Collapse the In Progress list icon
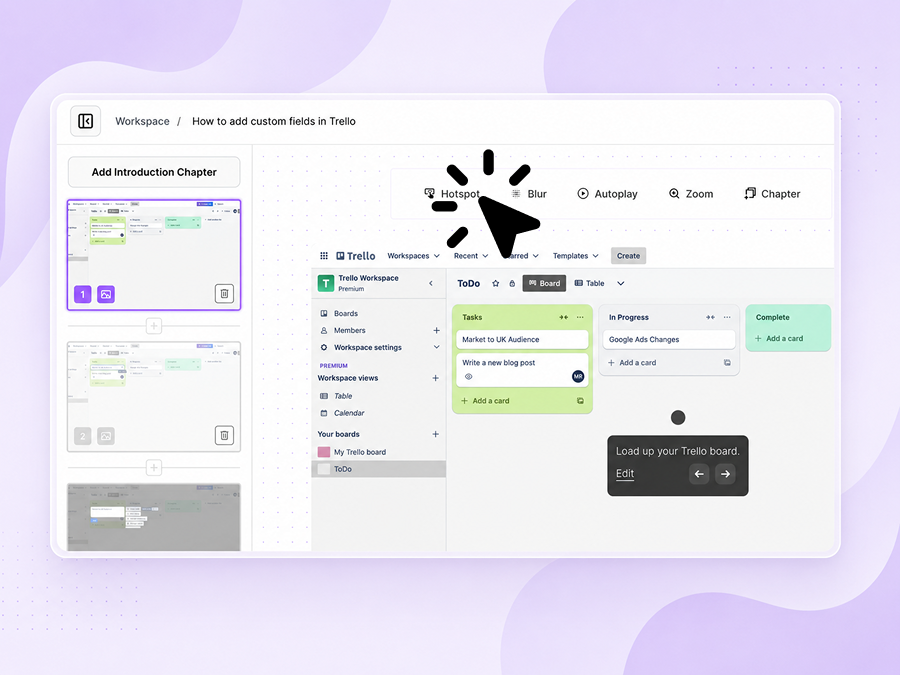Image resolution: width=900 pixels, height=675 pixels. point(711,317)
